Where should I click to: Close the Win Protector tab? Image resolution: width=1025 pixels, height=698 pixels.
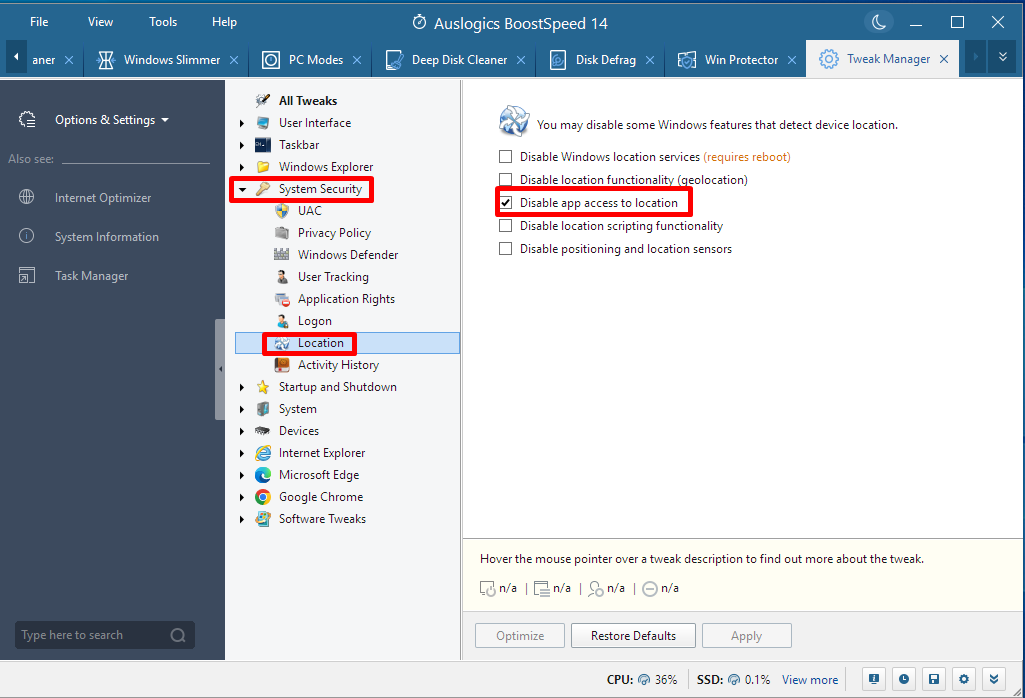coord(792,60)
